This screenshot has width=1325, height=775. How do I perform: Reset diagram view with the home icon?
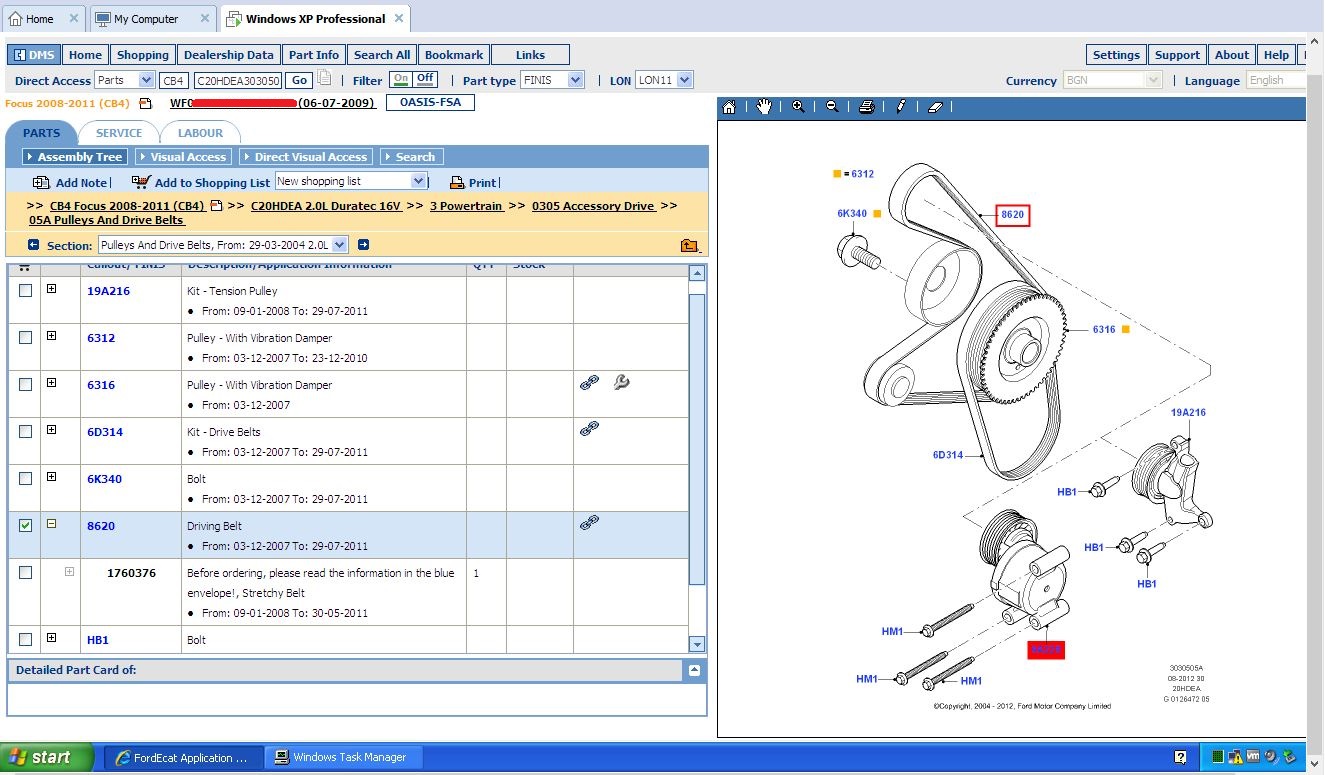click(x=730, y=107)
